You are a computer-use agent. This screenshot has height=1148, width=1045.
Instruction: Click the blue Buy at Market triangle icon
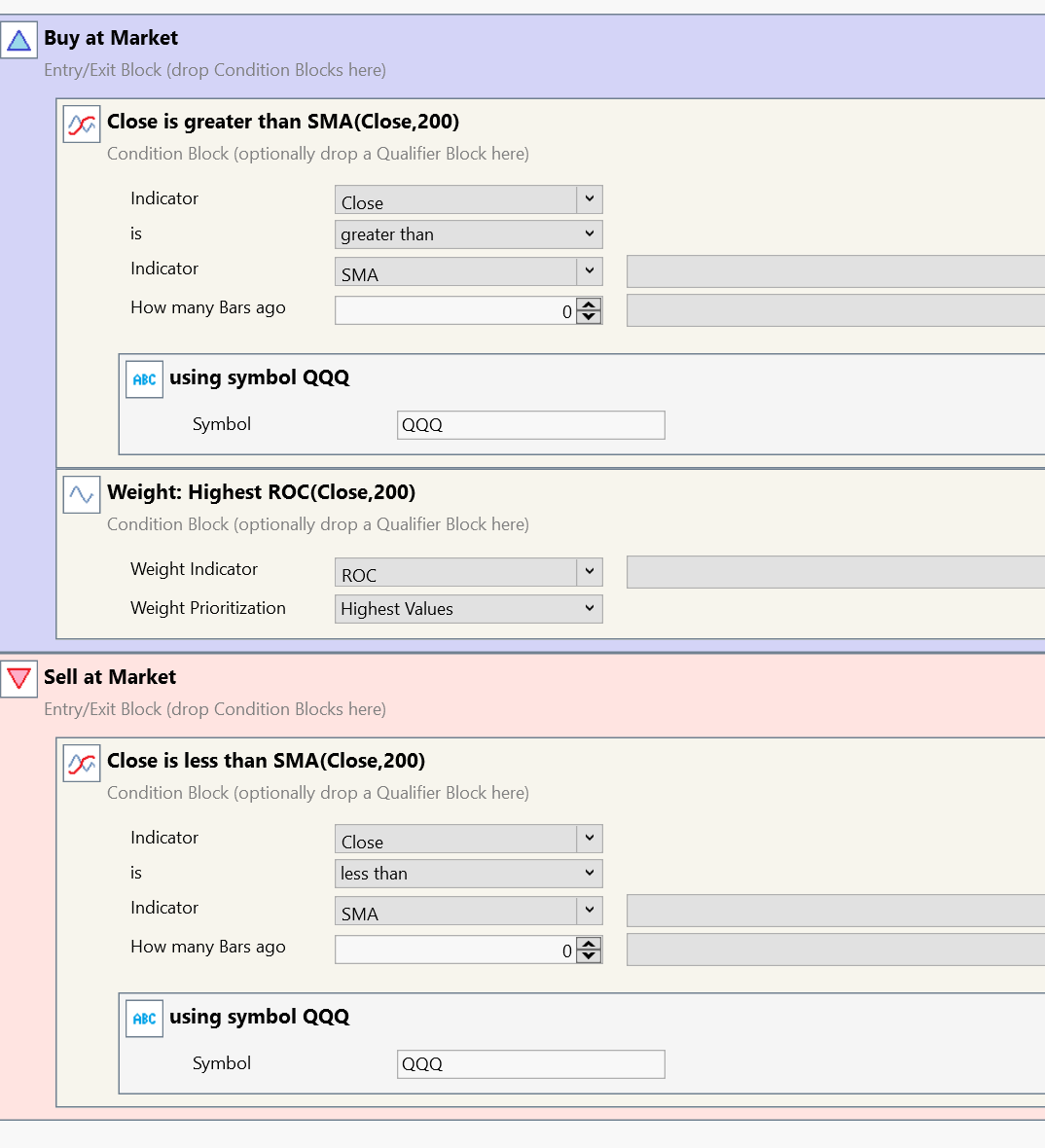click(x=18, y=40)
